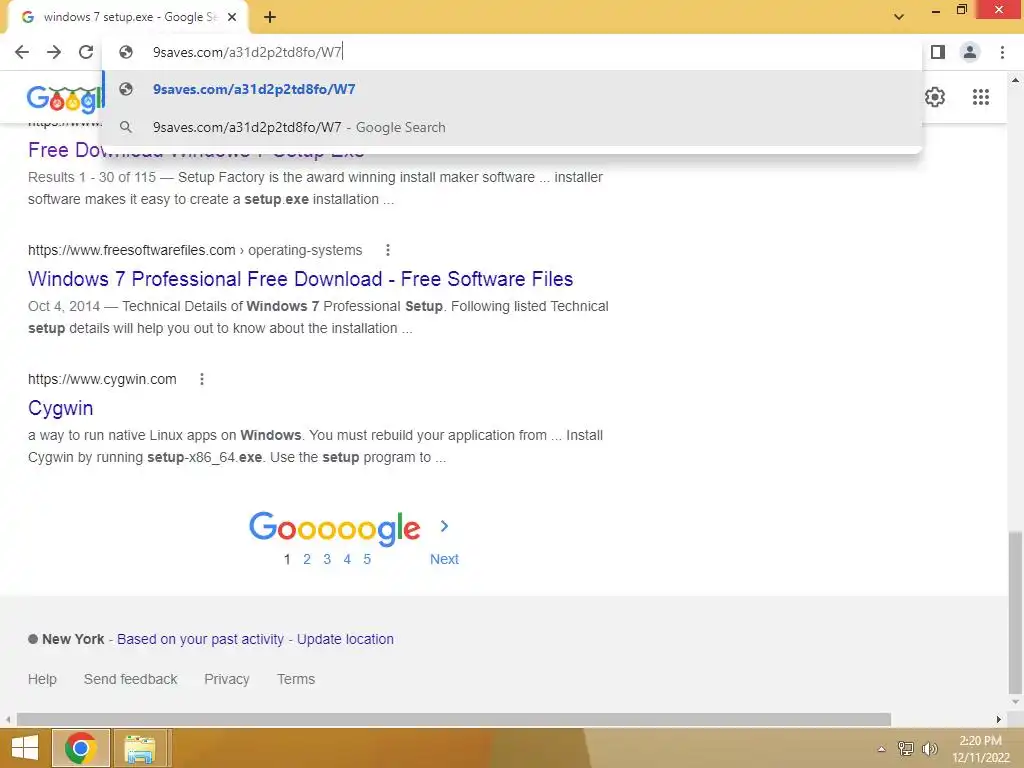This screenshot has width=1024, height=768.
Task: Open a new browser tab
Action: pyautogui.click(x=270, y=17)
